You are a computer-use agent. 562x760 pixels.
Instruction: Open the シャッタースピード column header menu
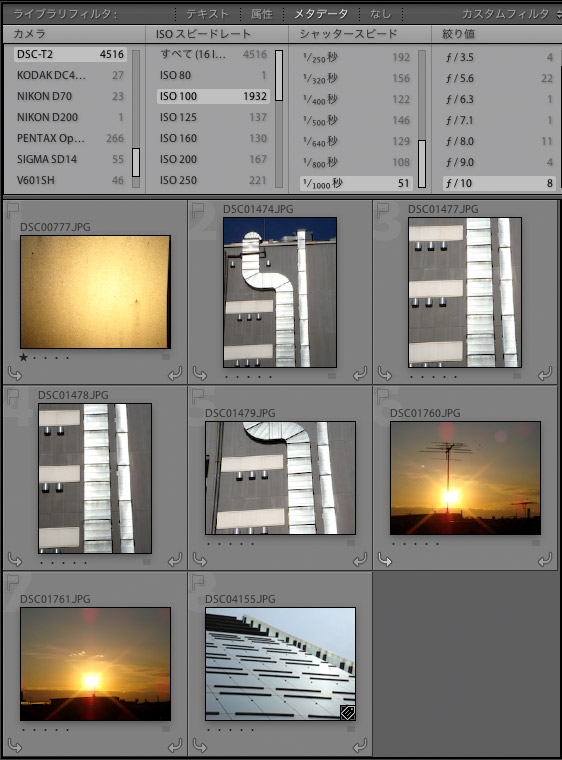pos(360,34)
